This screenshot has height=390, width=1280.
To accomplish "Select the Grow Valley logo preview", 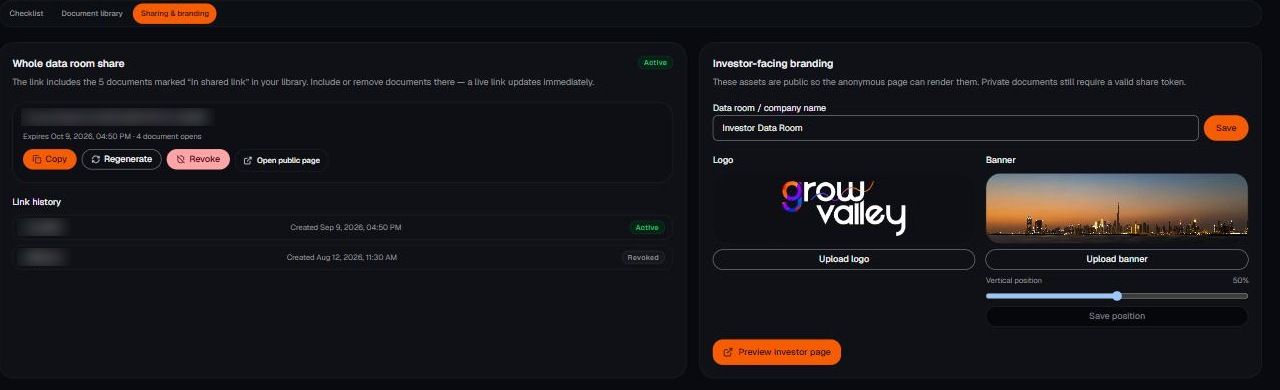I will tap(843, 208).
